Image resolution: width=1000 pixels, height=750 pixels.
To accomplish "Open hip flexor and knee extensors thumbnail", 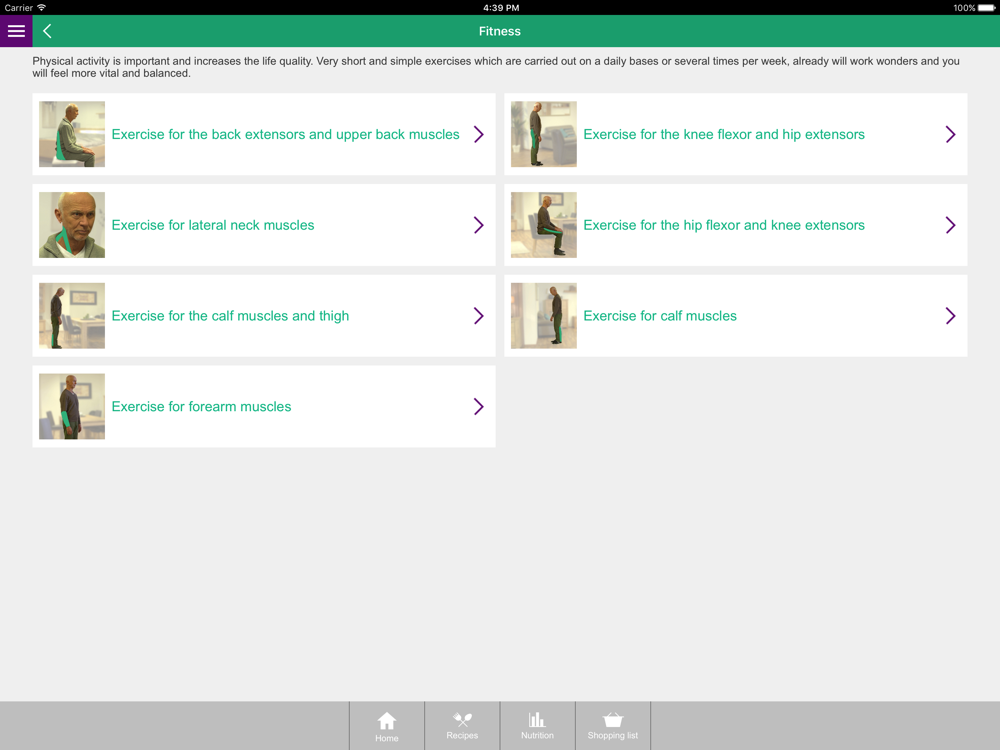I will (x=544, y=225).
